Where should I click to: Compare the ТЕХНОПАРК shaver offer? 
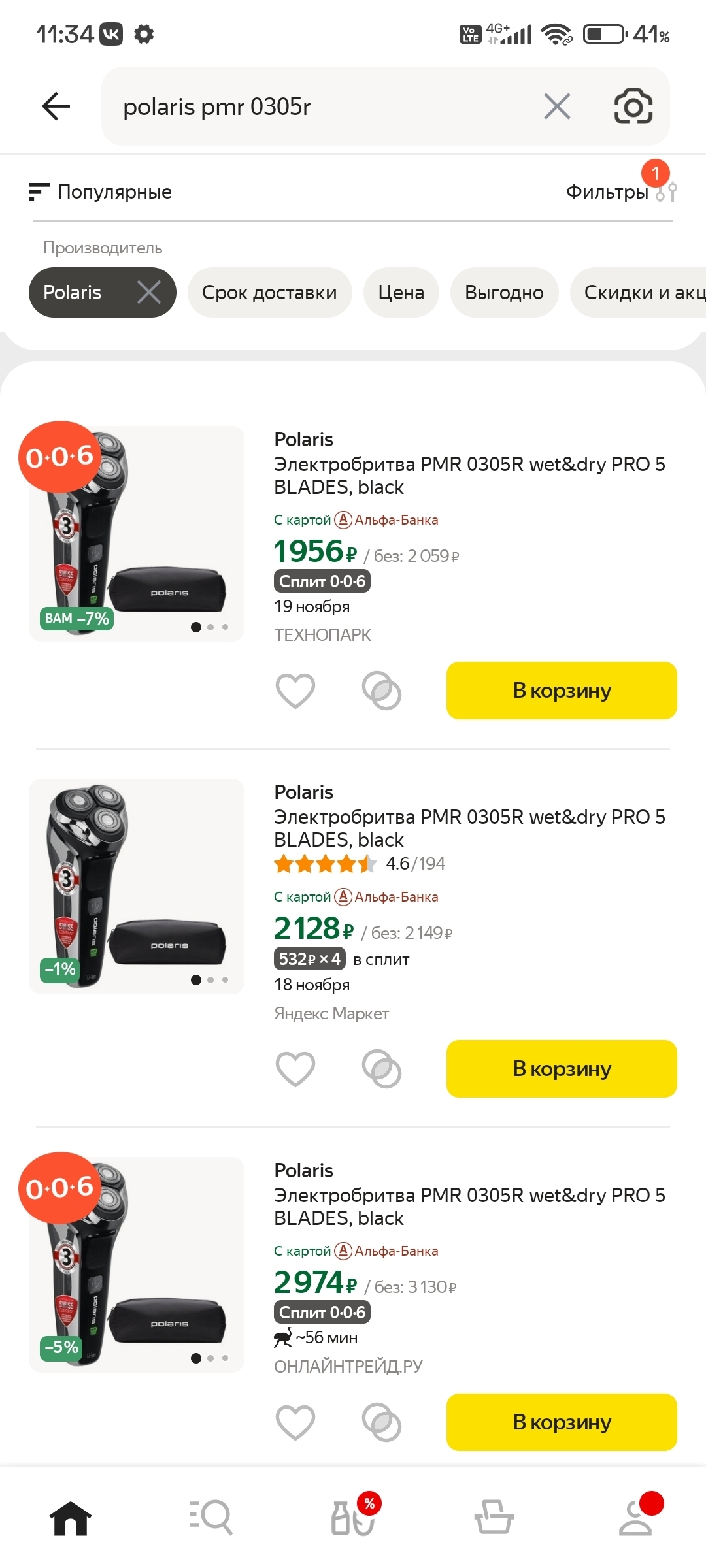(382, 691)
